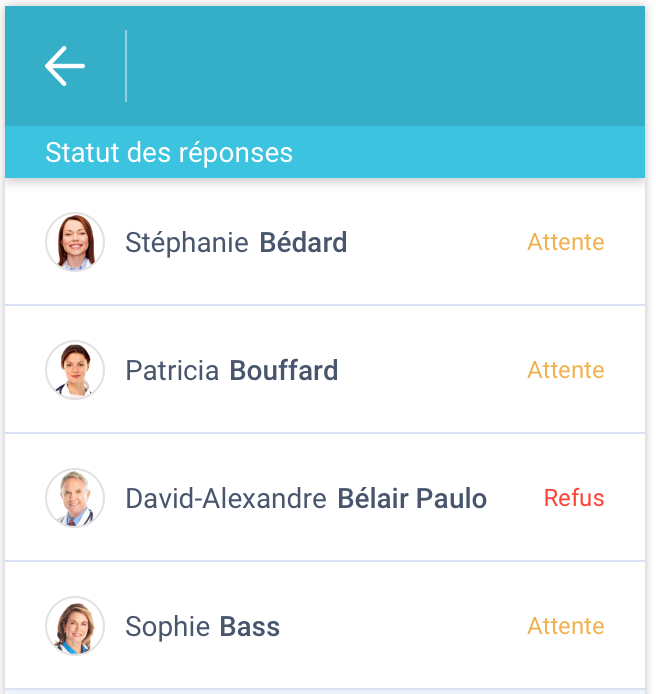
Task: Click the vertical divider in the top bar
Action: (x=126, y=66)
